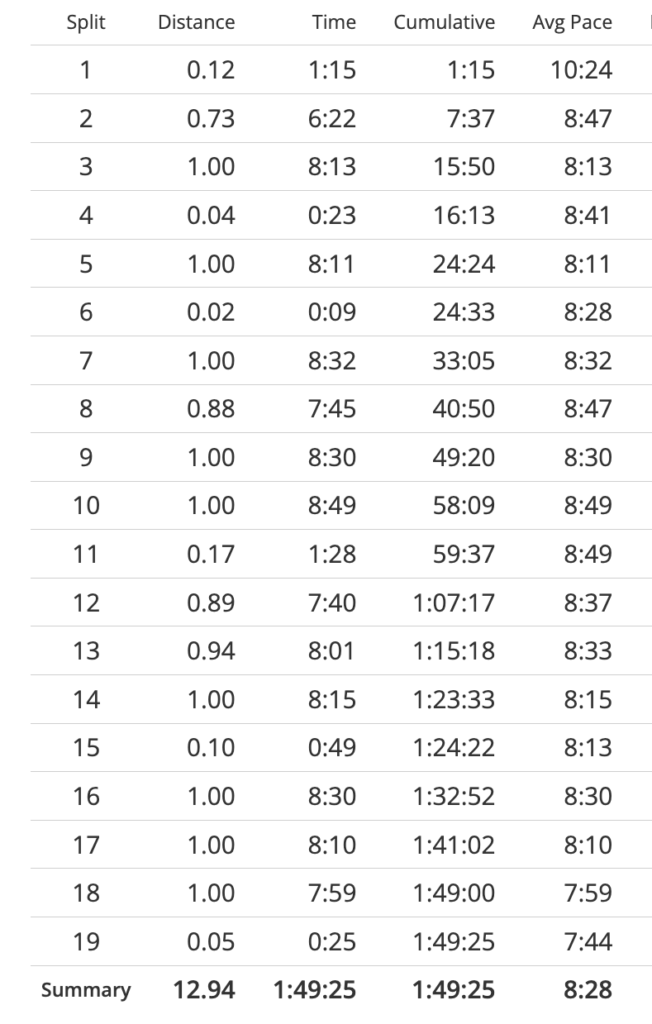The width and height of the screenshot is (652, 1024).
Task: Click the Split column header
Action: (x=85, y=22)
